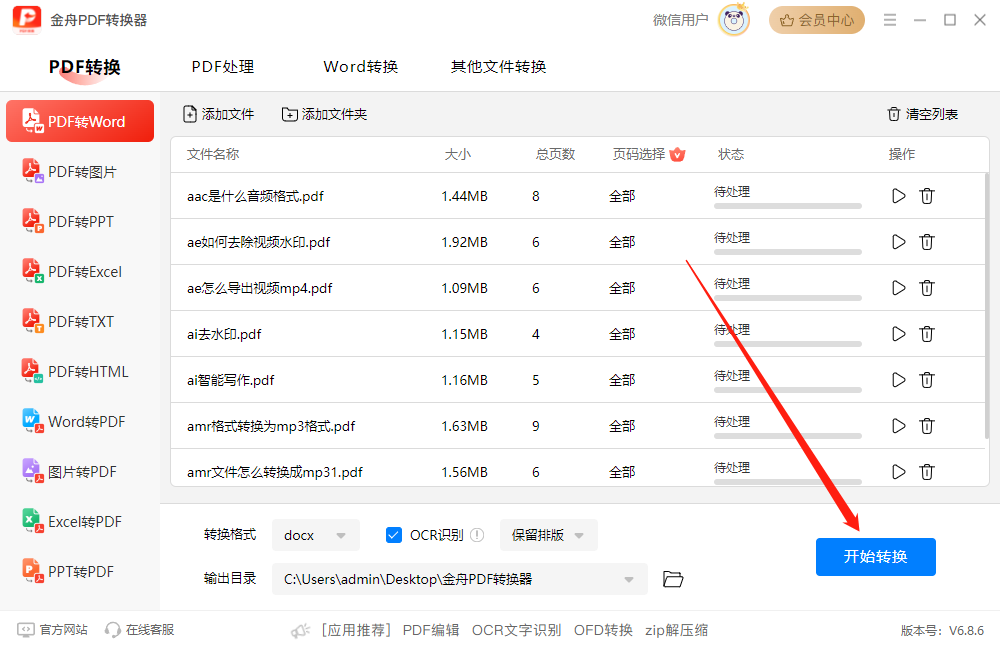The image size is (1000, 650).
Task: Expand the 保留排版 dropdown
Action: point(548,535)
